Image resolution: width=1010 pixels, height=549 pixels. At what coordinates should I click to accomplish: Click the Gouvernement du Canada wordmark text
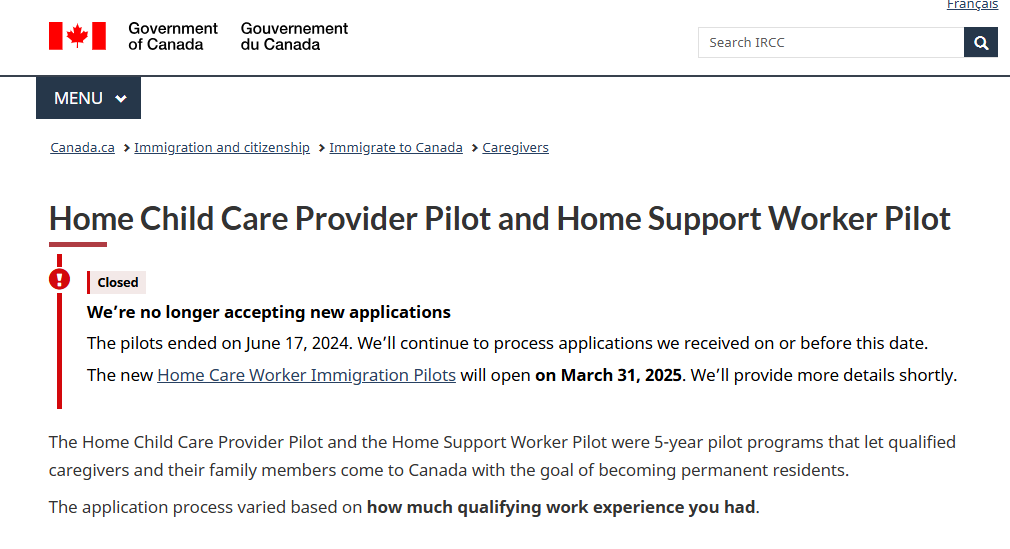(x=294, y=36)
